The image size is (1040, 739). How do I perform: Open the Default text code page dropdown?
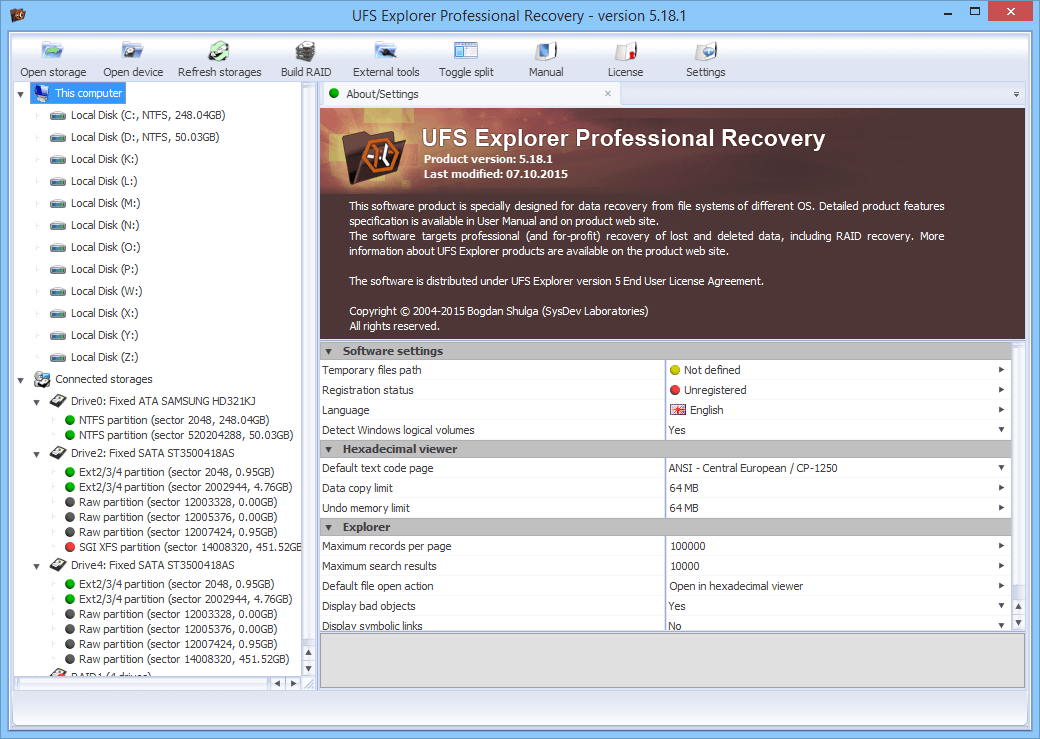point(1002,468)
